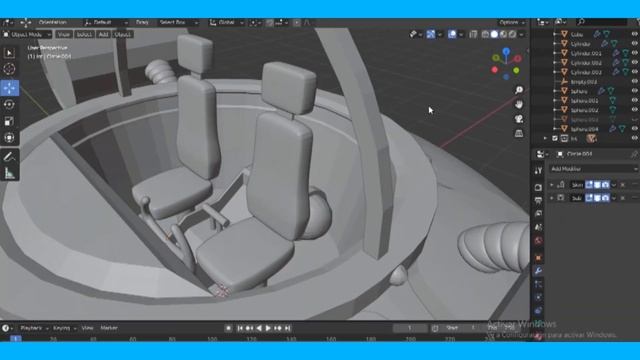Click the current frame number field
This screenshot has width=640, height=360.
(410, 328)
